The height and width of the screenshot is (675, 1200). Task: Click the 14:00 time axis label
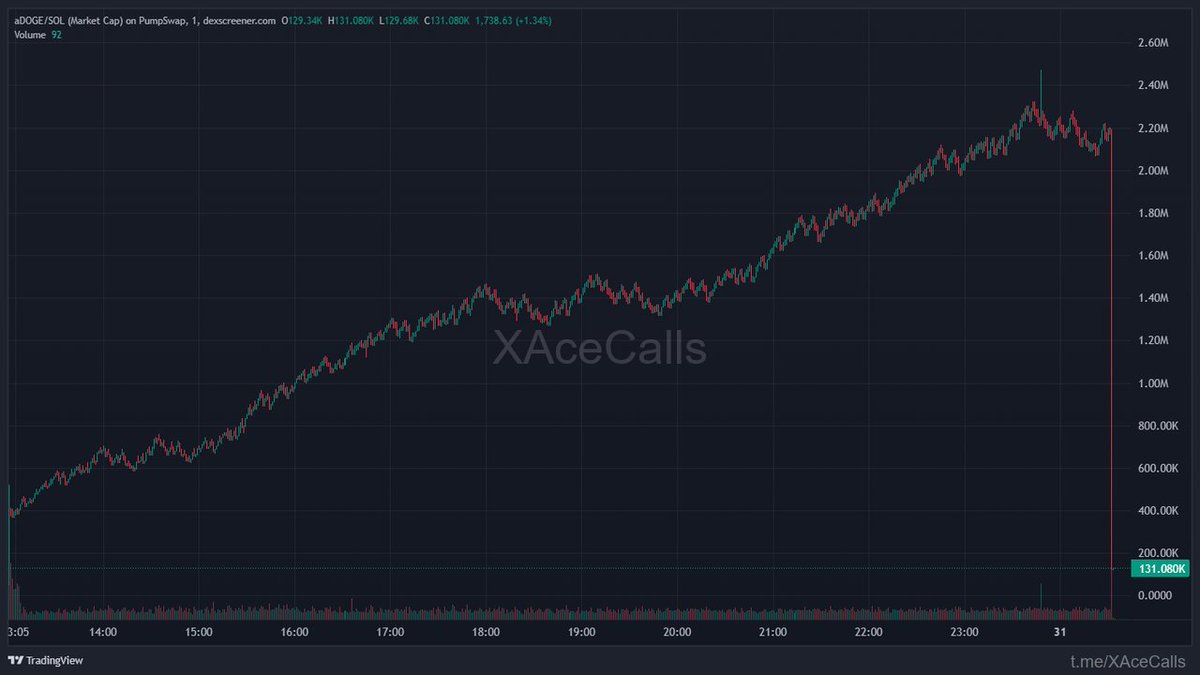click(103, 632)
